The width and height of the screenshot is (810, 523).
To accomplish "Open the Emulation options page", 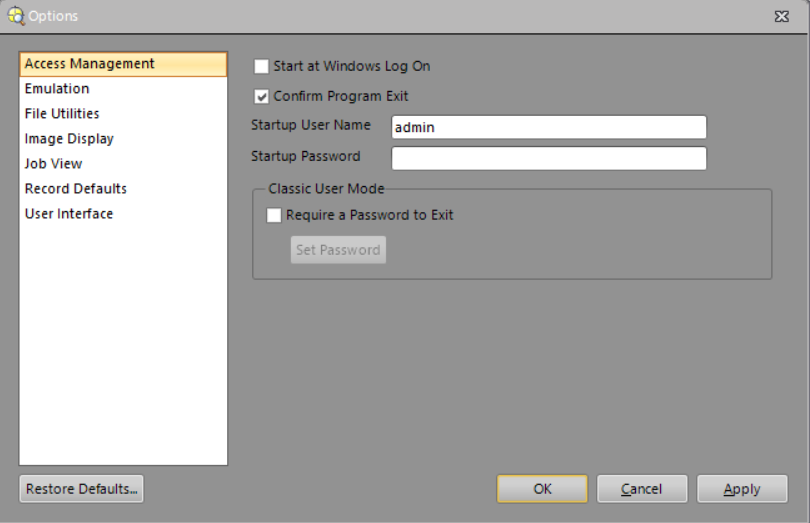I will (x=123, y=89).
